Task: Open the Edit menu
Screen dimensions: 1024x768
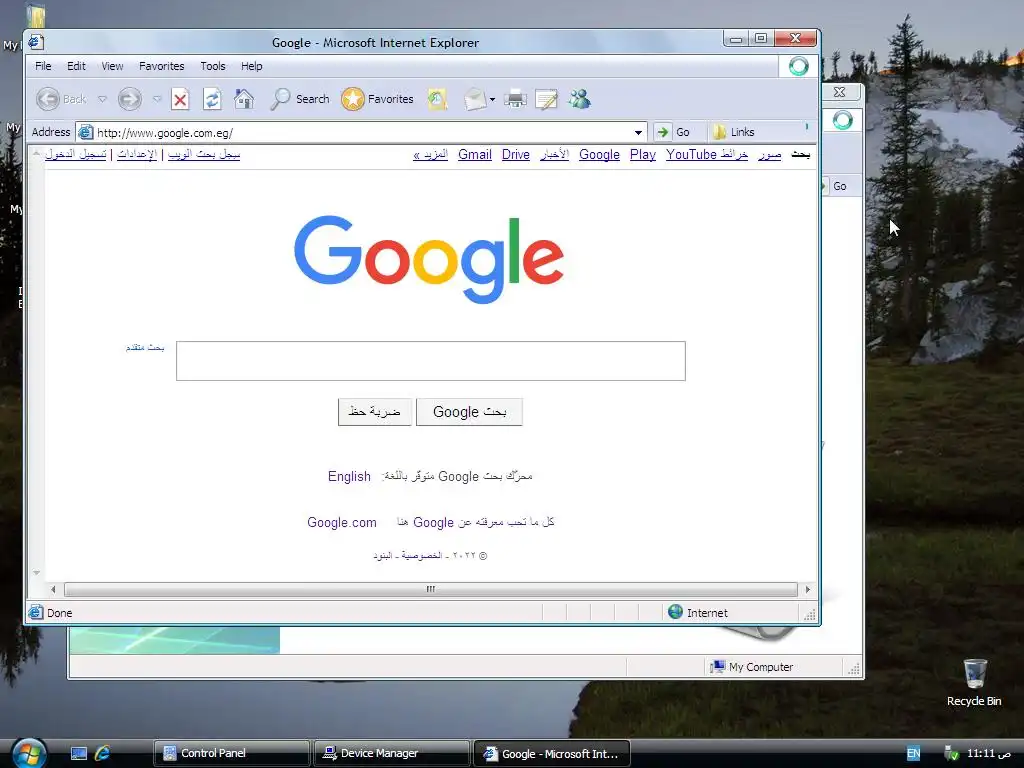Action: (76, 66)
